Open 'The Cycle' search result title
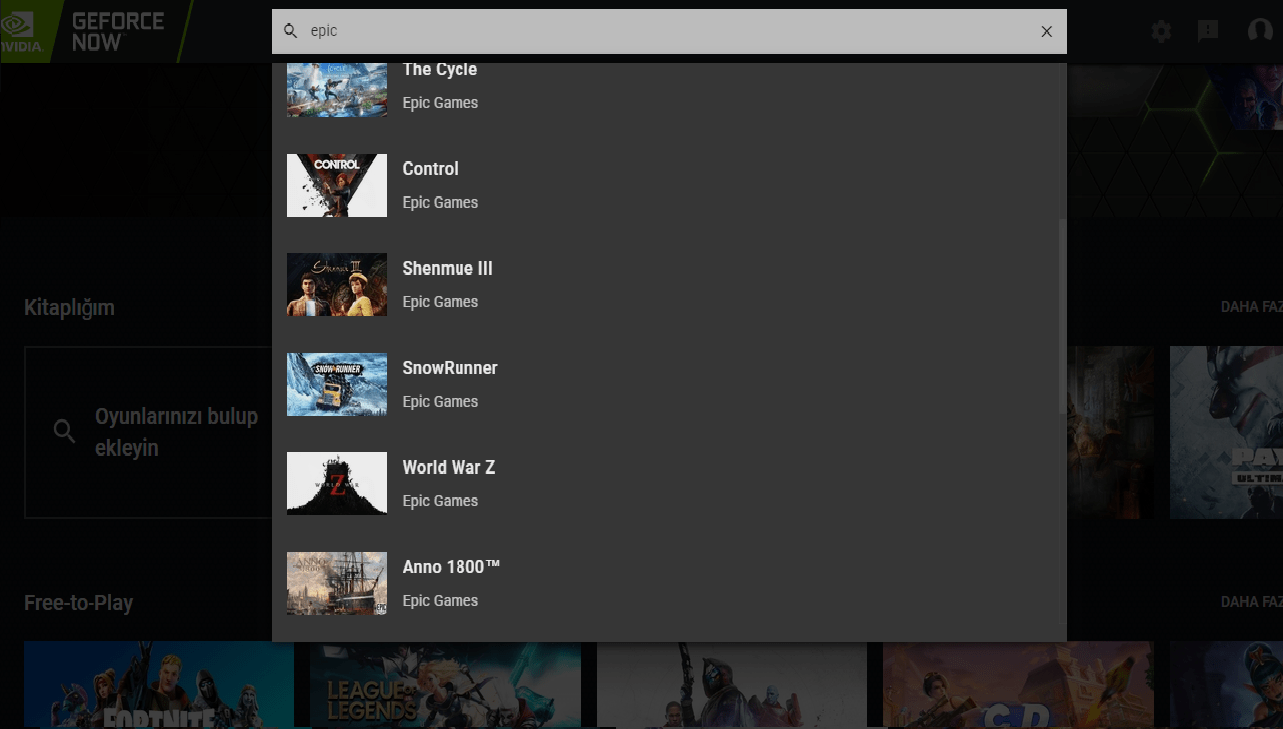 pyautogui.click(x=440, y=69)
